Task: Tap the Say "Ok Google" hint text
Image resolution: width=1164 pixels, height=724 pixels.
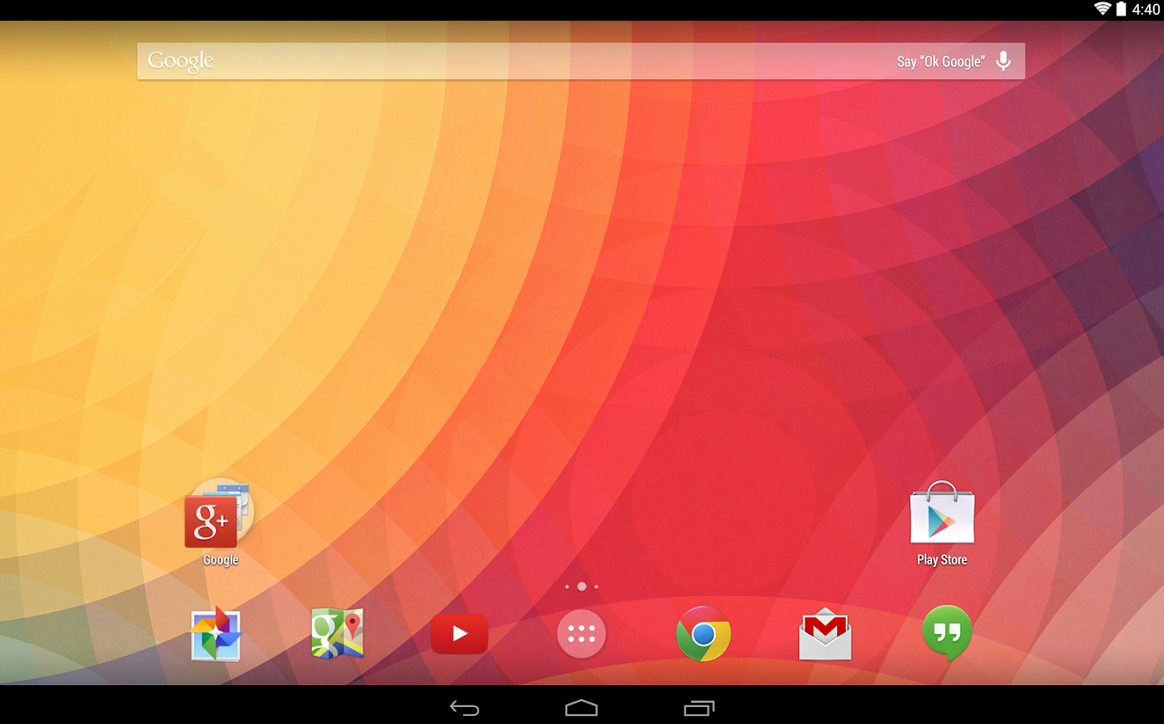Action: 940,61
